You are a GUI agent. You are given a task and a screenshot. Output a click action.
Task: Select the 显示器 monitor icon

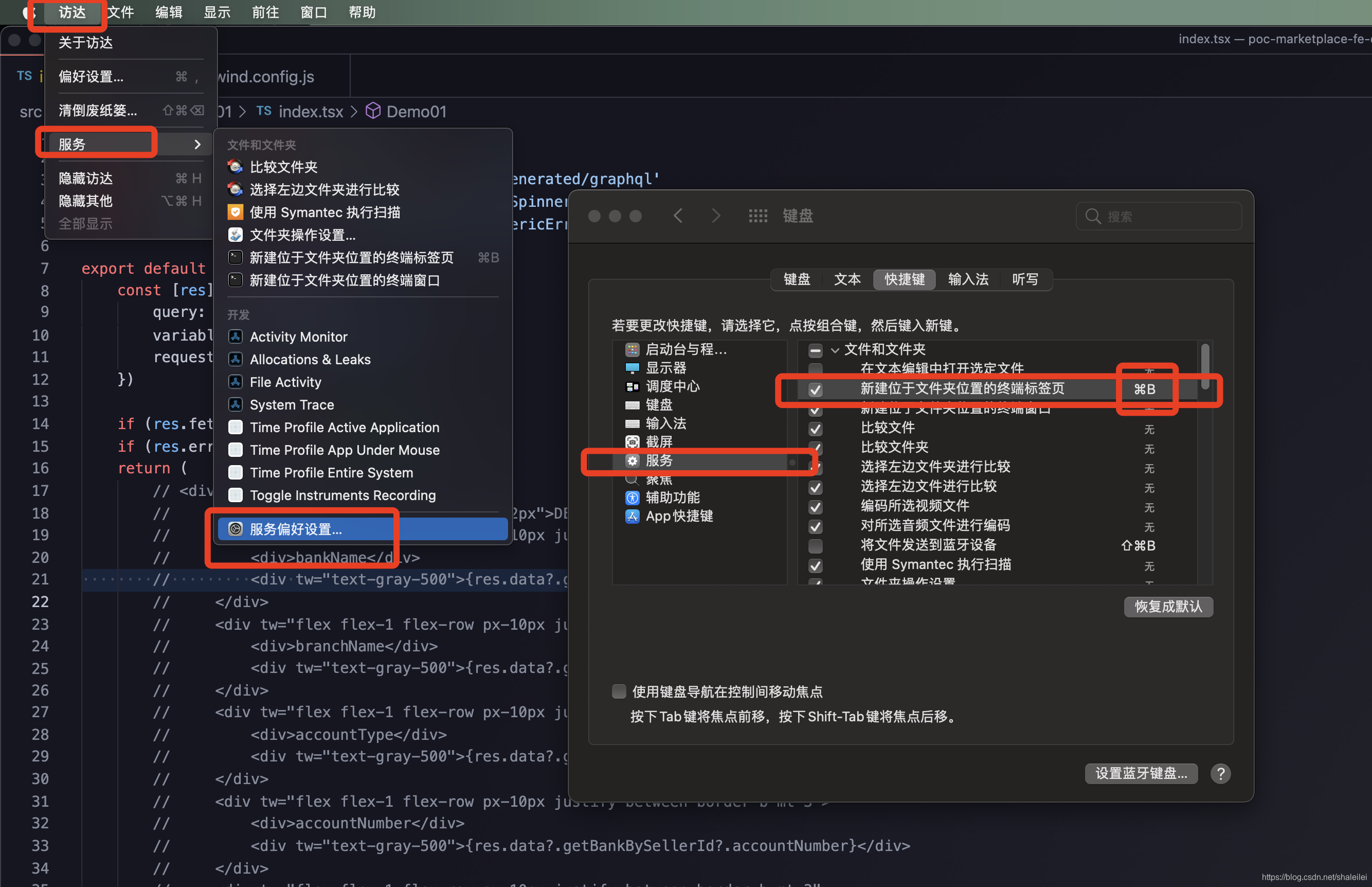pos(632,367)
